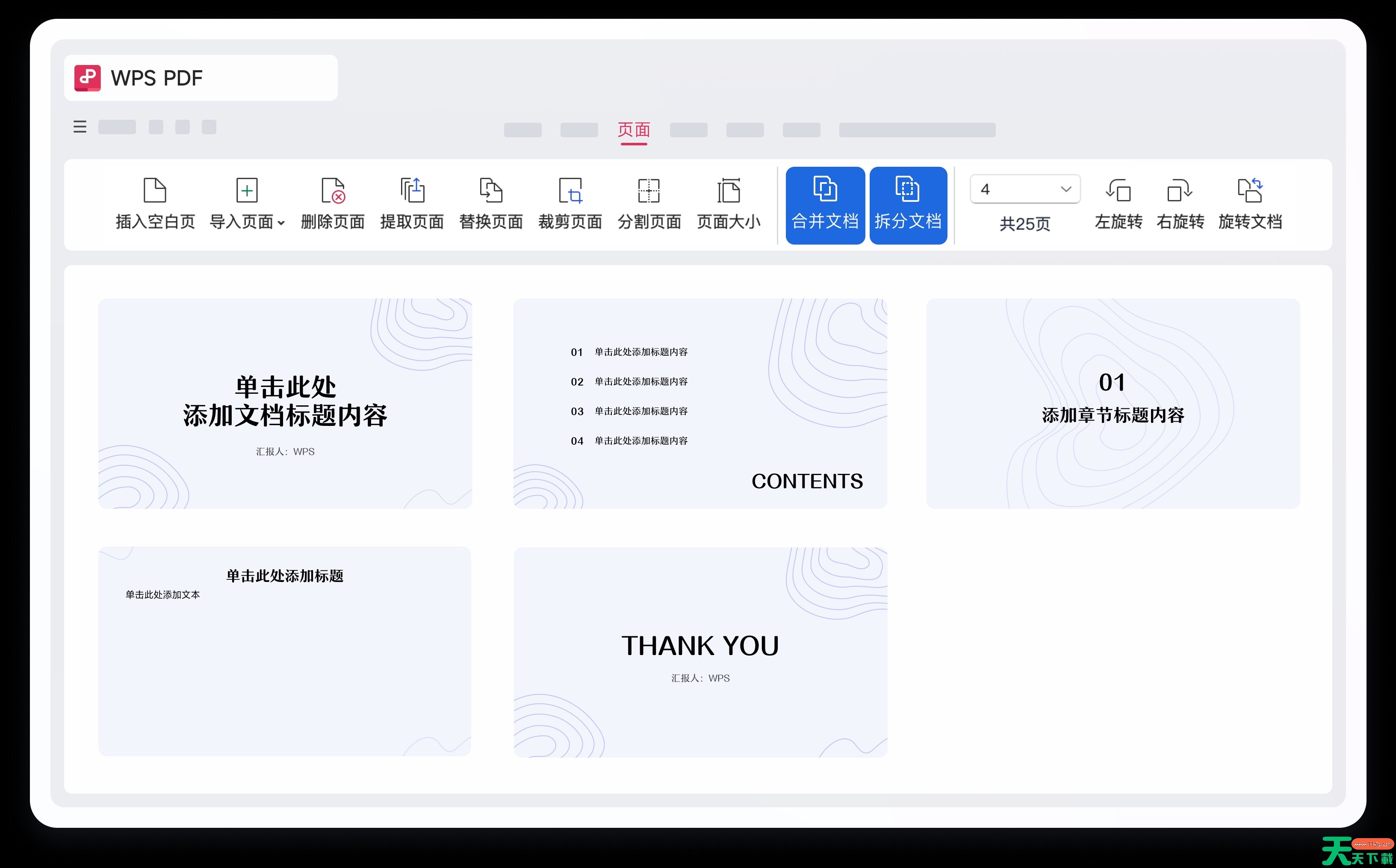Rotate right with the 右旋转 icon
This screenshot has width=1396, height=868.
1180,191
